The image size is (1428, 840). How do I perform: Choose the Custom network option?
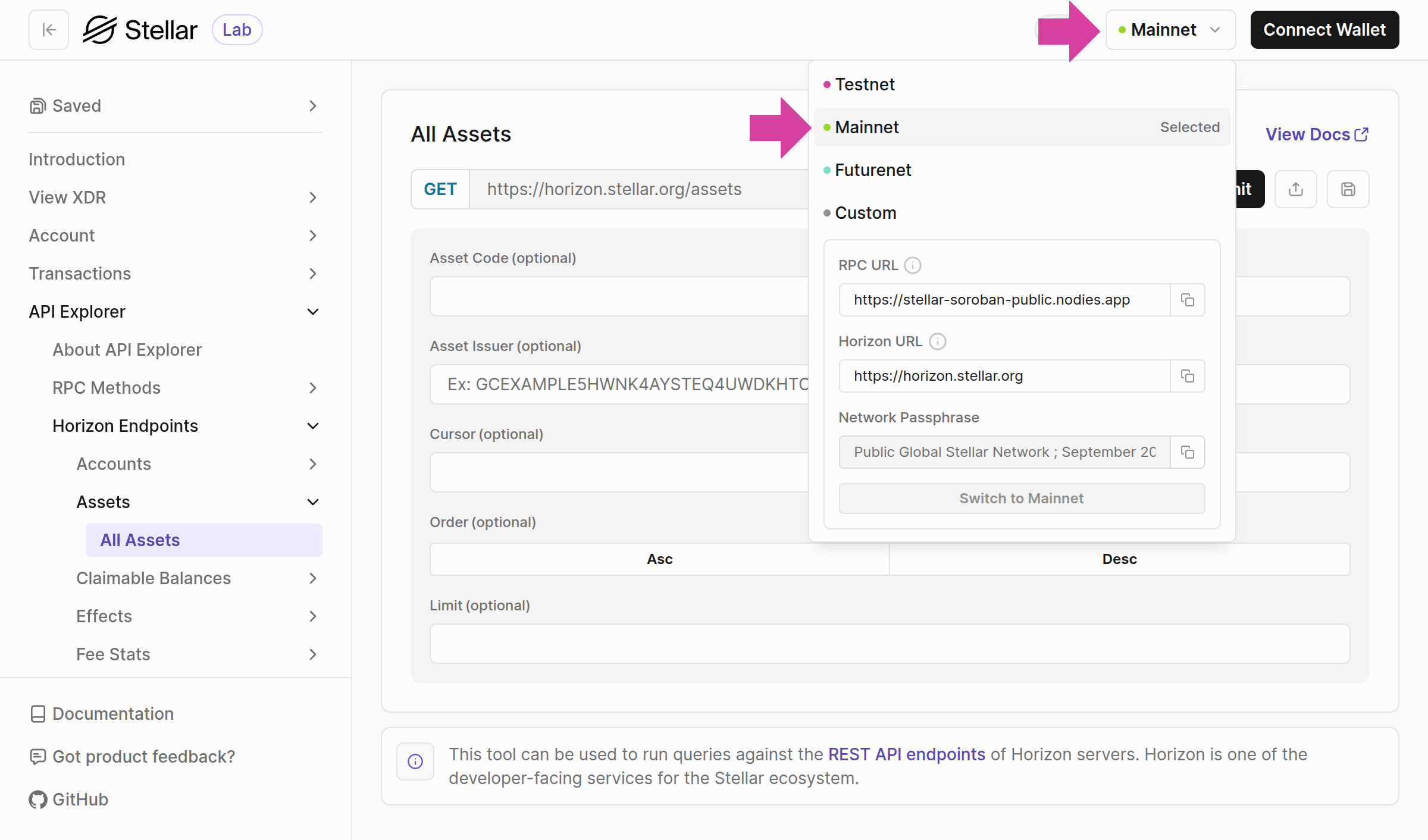(866, 212)
